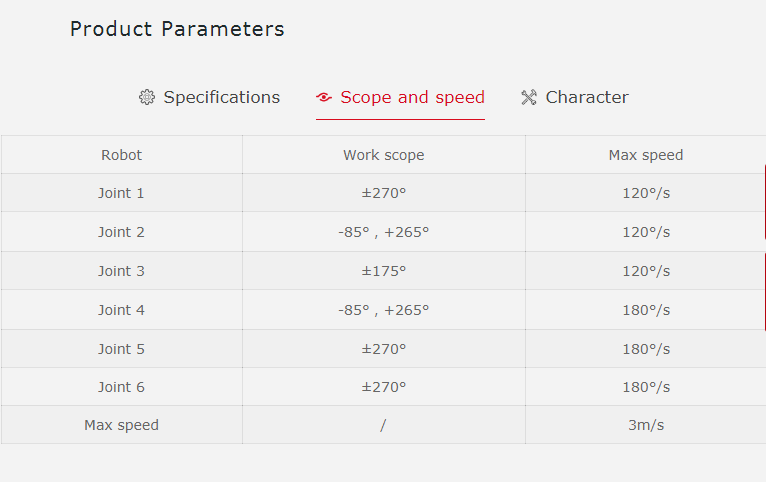Click the Robot column header
This screenshot has width=766, height=482.
coord(121,155)
